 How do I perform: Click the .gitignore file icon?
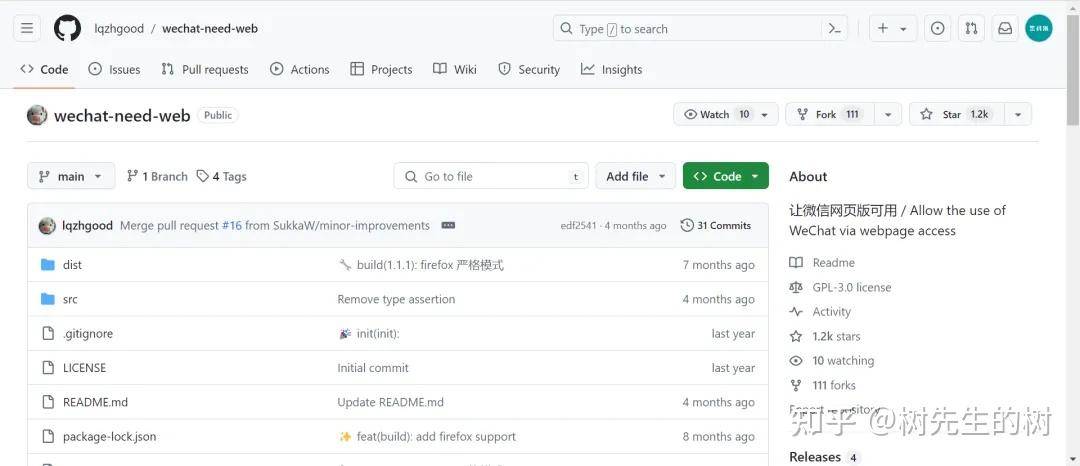click(x=48, y=333)
